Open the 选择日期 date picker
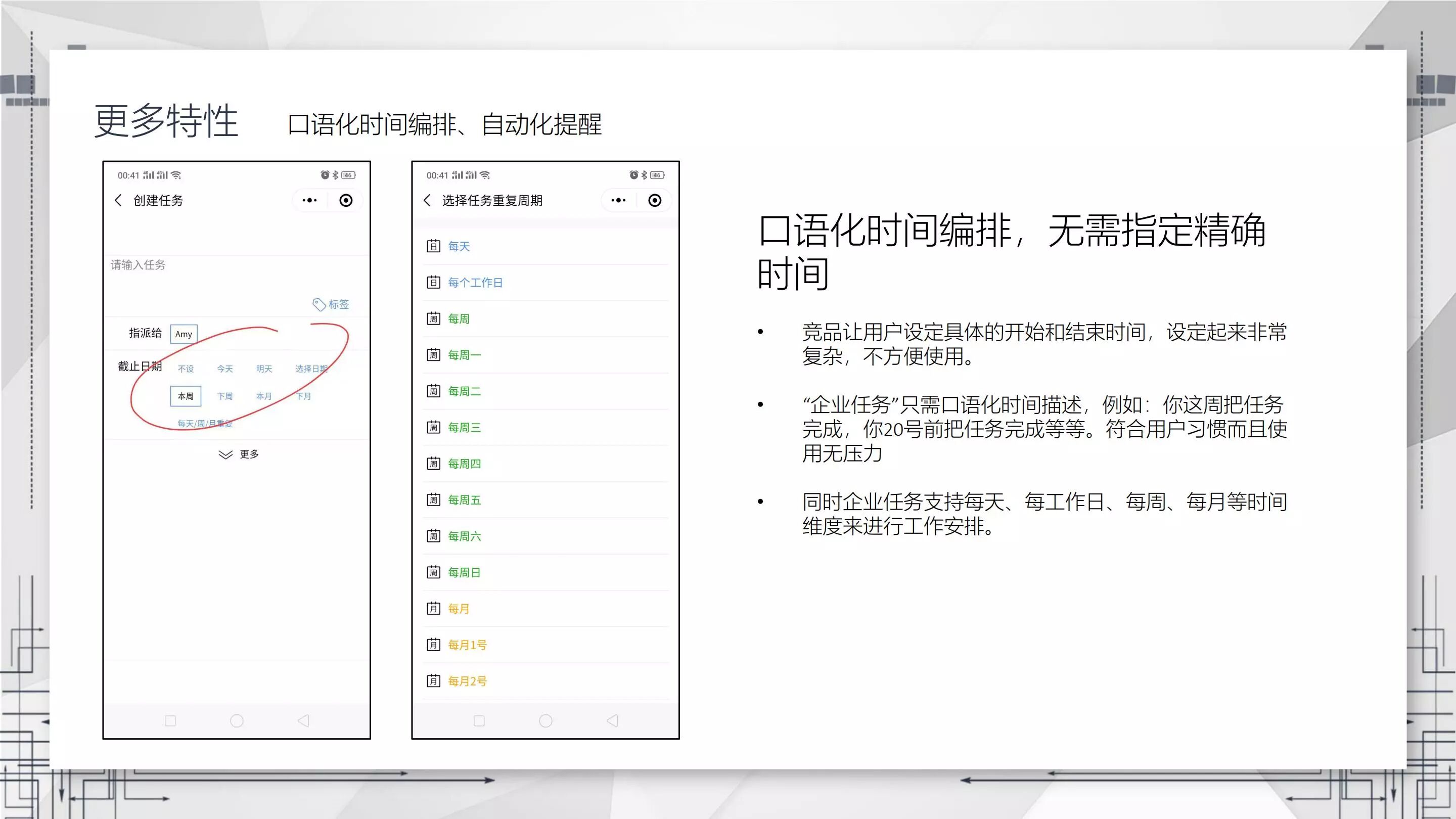1456x819 pixels. (x=311, y=369)
